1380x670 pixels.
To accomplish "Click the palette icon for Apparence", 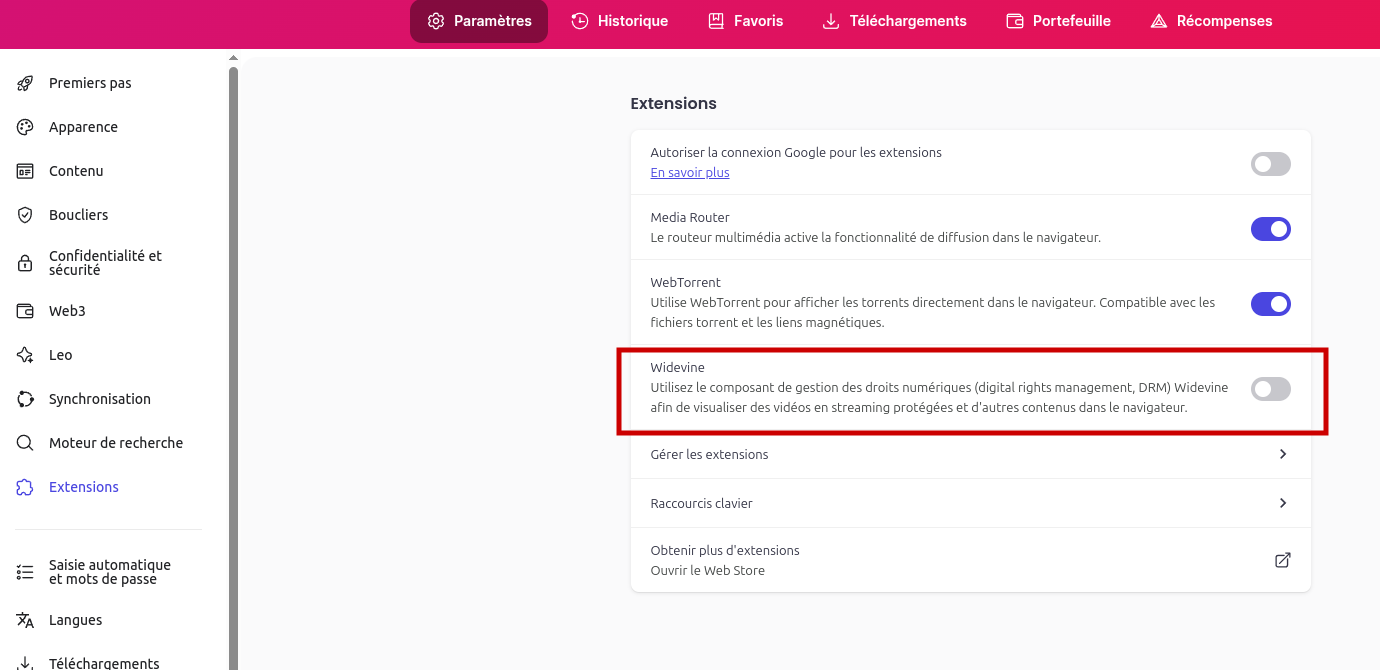I will point(26,127).
